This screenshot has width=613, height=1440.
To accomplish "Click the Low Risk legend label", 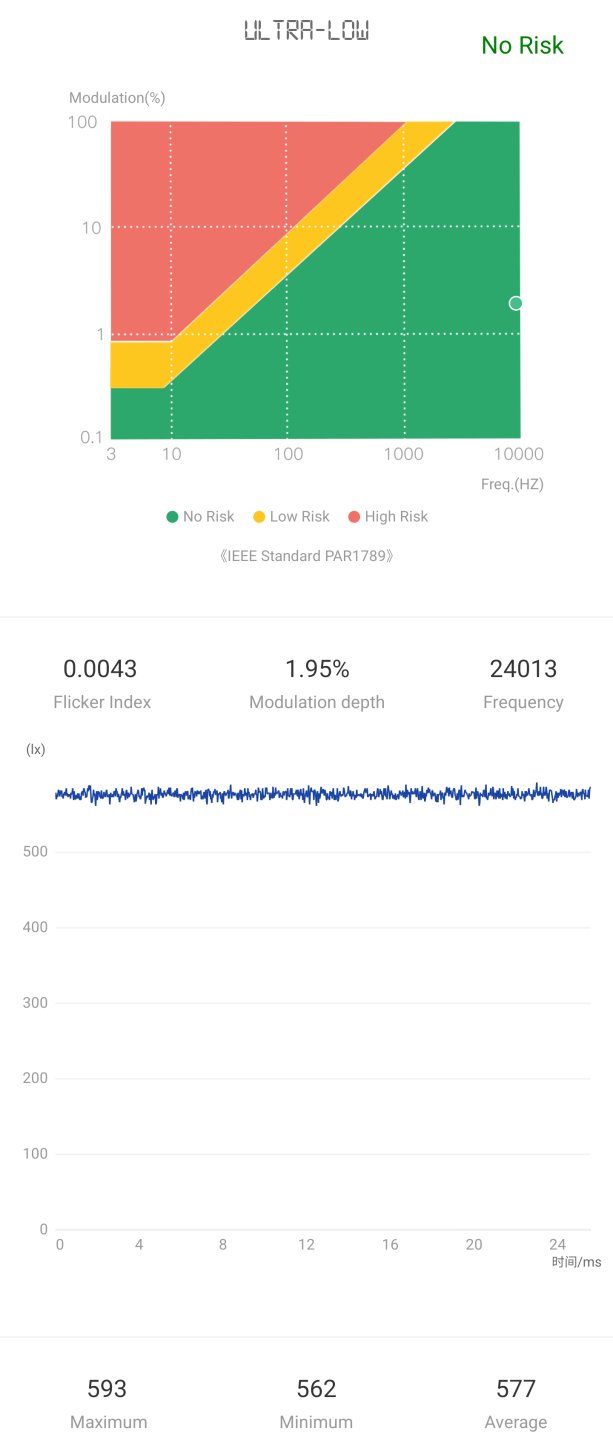I will [300, 517].
